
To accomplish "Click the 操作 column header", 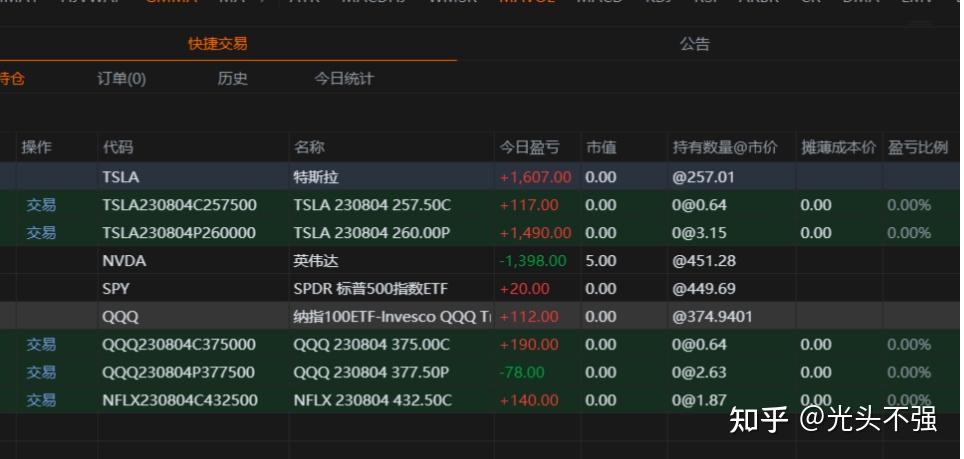I will (x=37, y=147).
